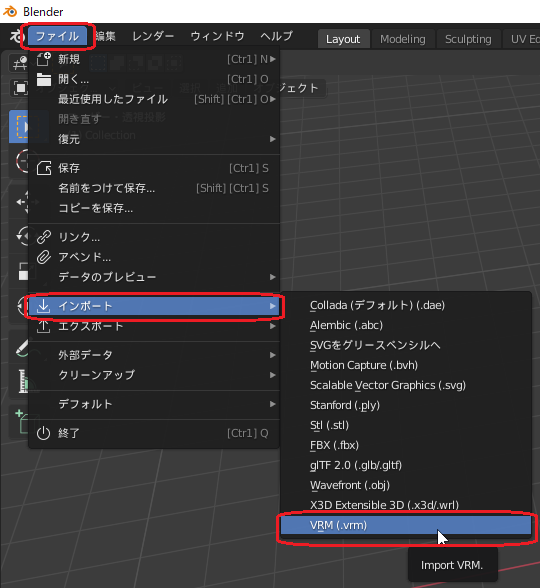
Task: Switch to the Sculpting workspace tab
Action: click(468, 39)
